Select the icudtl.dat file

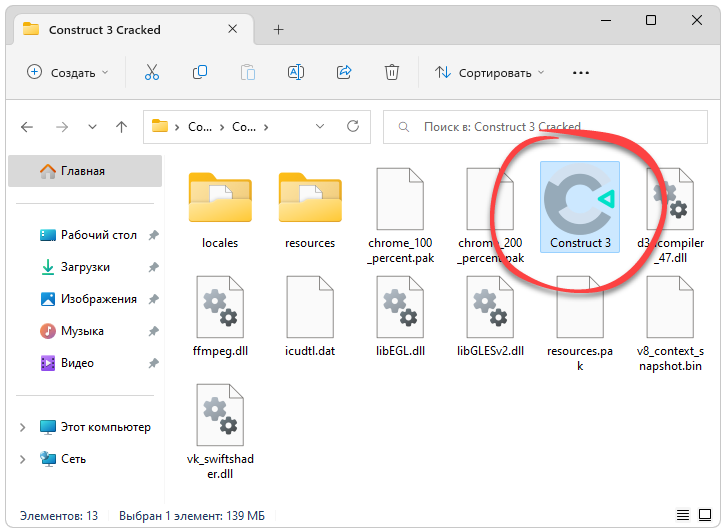pyautogui.click(x=310, y=317)
